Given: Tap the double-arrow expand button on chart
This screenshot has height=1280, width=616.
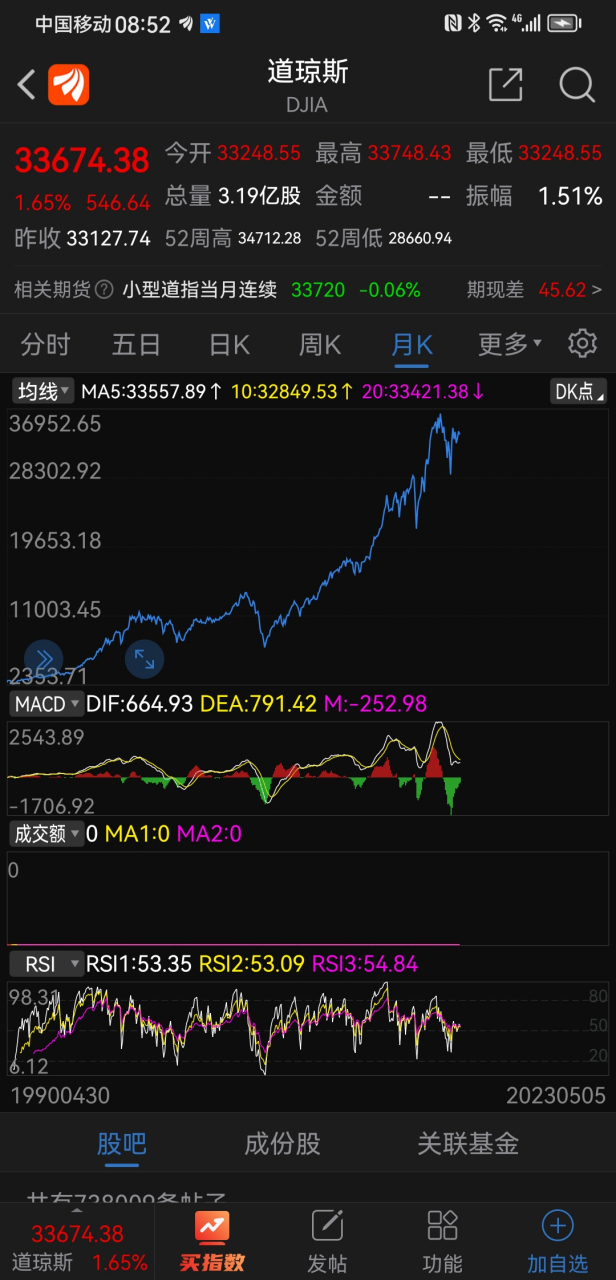Looking at the screenshot, I should (x=43, y=658).
